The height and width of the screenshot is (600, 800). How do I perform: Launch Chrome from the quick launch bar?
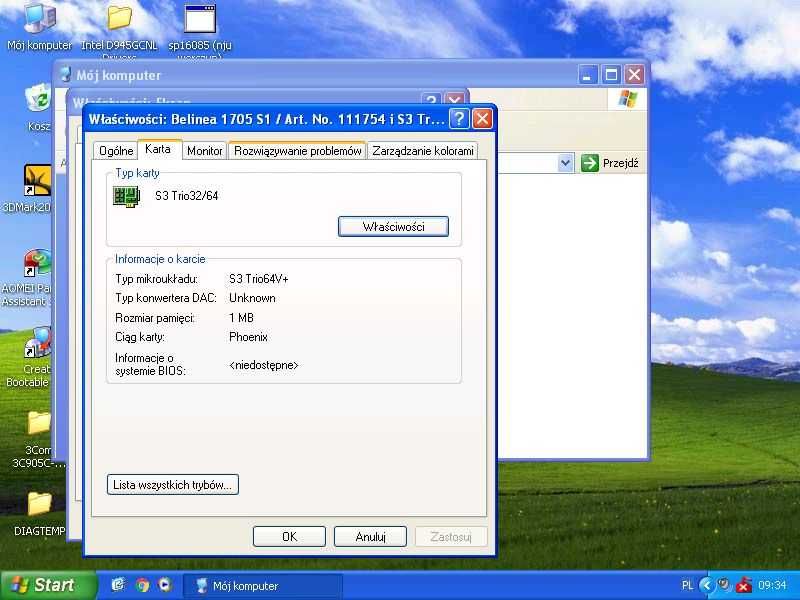[142, 585]
